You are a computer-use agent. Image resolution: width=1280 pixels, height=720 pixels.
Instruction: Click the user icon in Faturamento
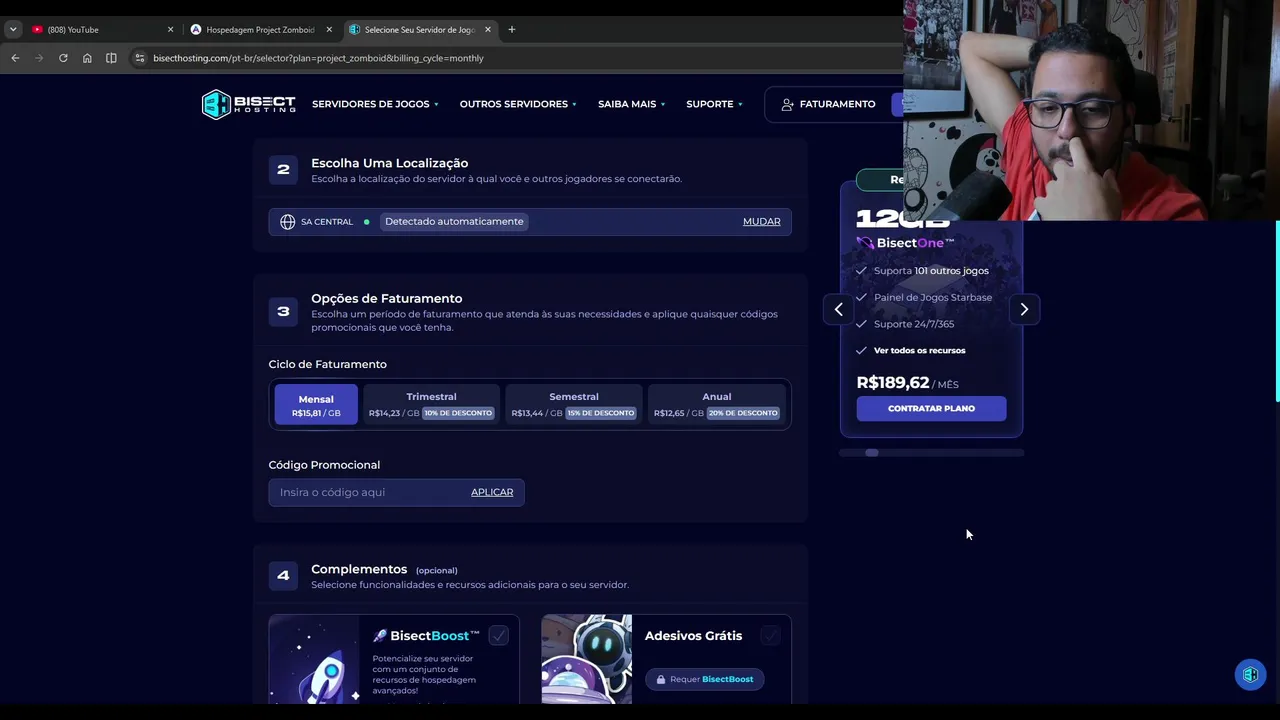[788, 104]
